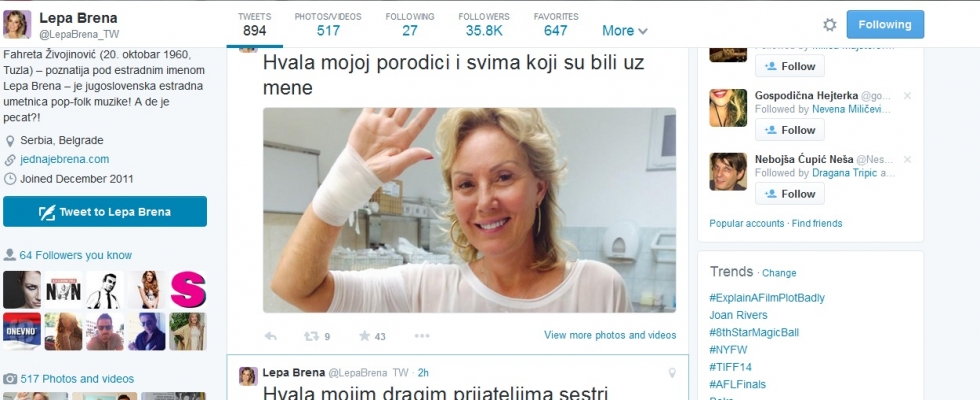Click the location pin icon on second tweet
Screen dimensions: 980x400
point(672,373)
